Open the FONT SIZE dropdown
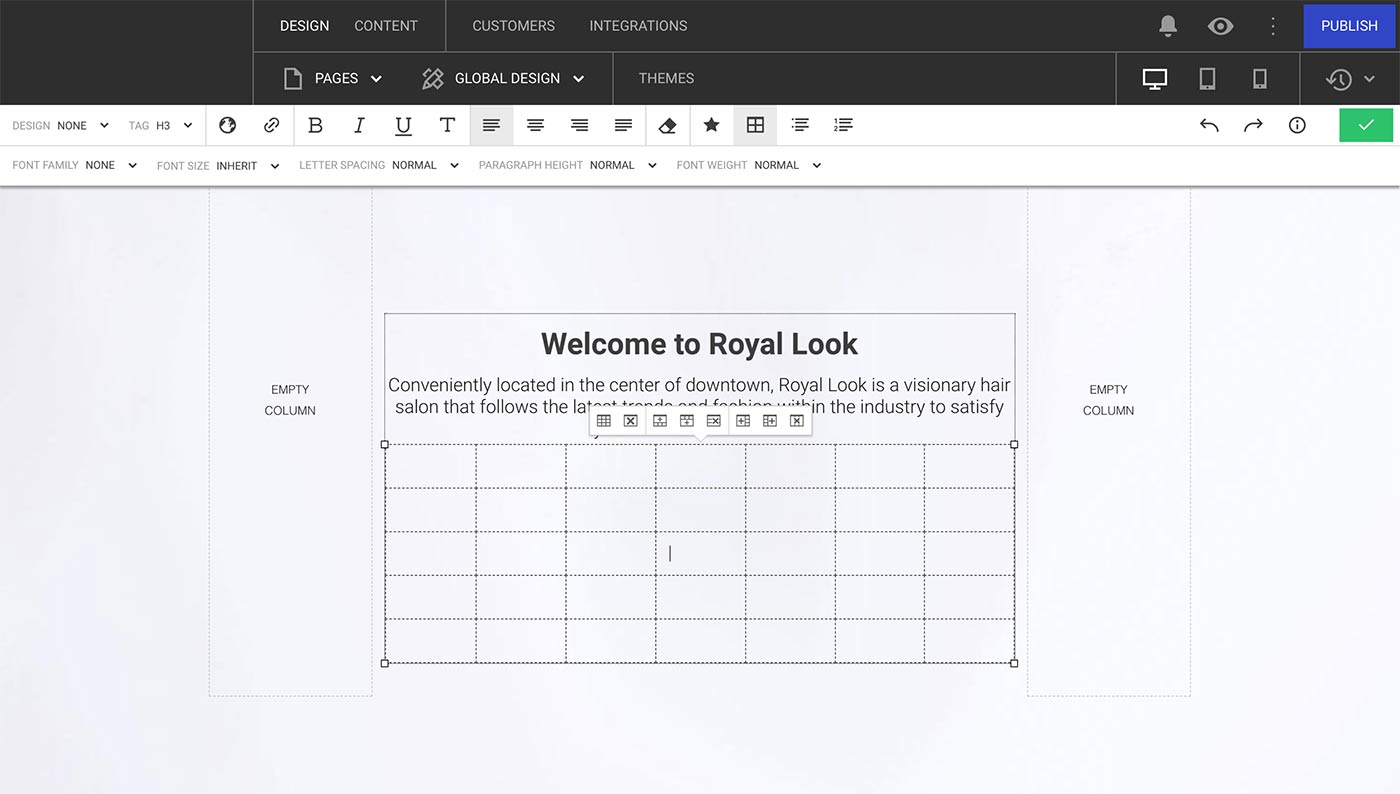The width and height of the screenshot is (1400, 794). [x=218, y=166]
